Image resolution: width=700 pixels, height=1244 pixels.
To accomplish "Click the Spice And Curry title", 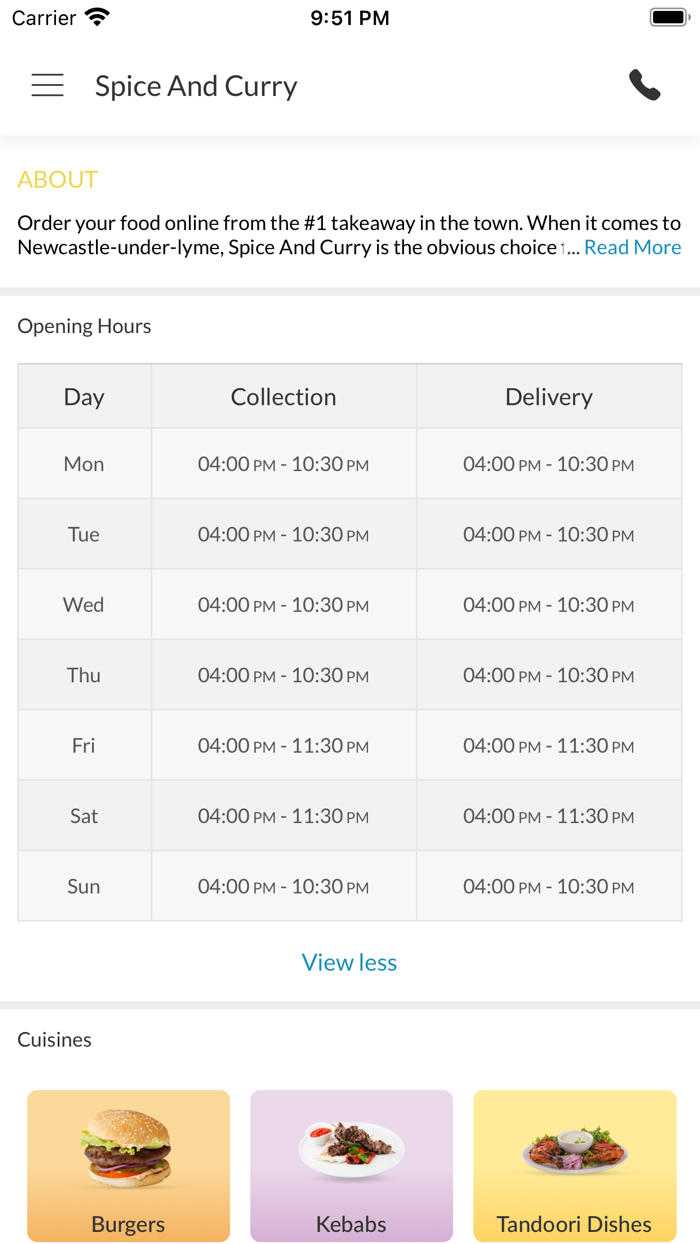I will [x=196, y=86].
